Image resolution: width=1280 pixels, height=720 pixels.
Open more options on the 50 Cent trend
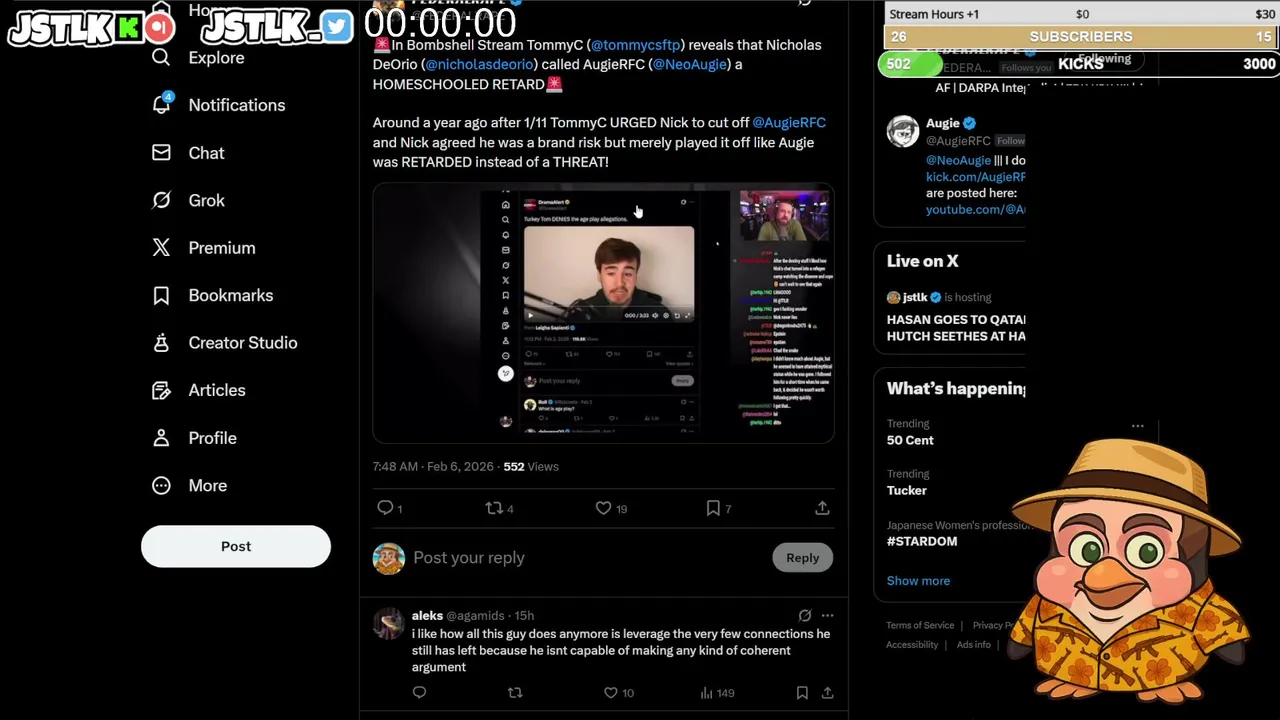click(x=1137, y=426)
